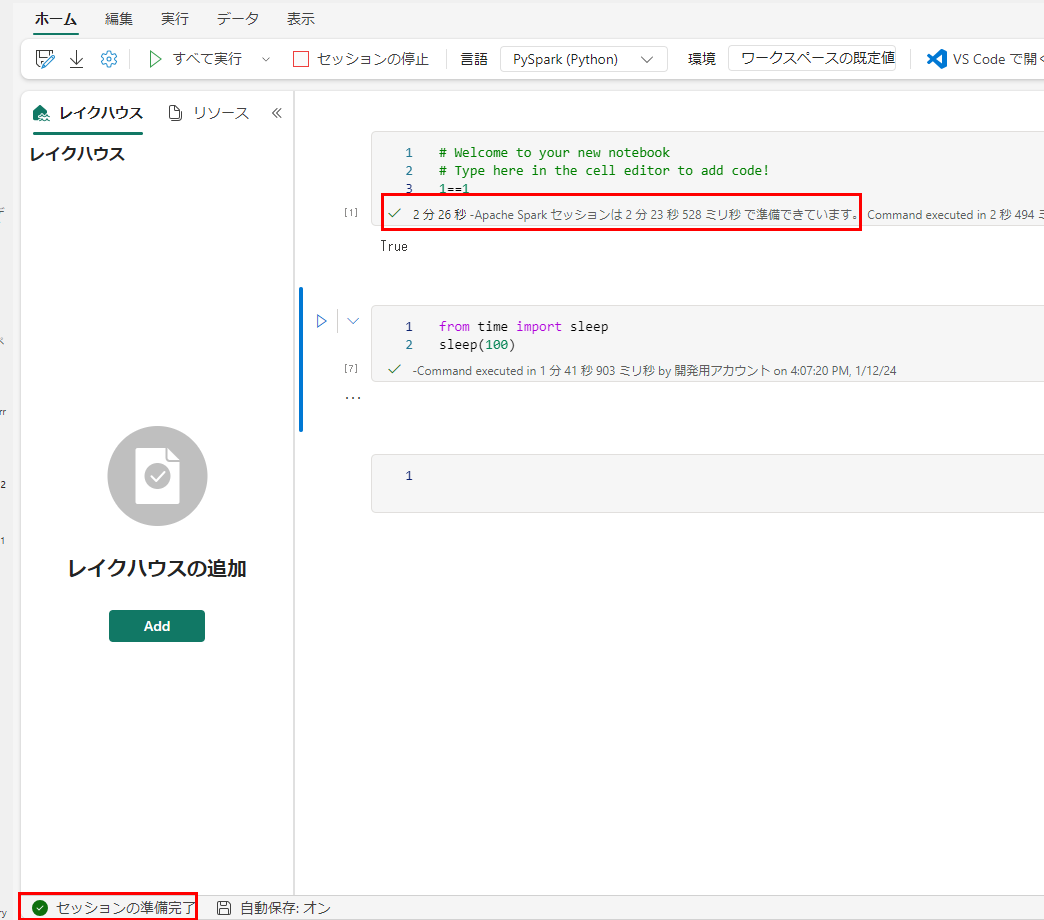Open the 実行 tab

[x=174, y=19]
